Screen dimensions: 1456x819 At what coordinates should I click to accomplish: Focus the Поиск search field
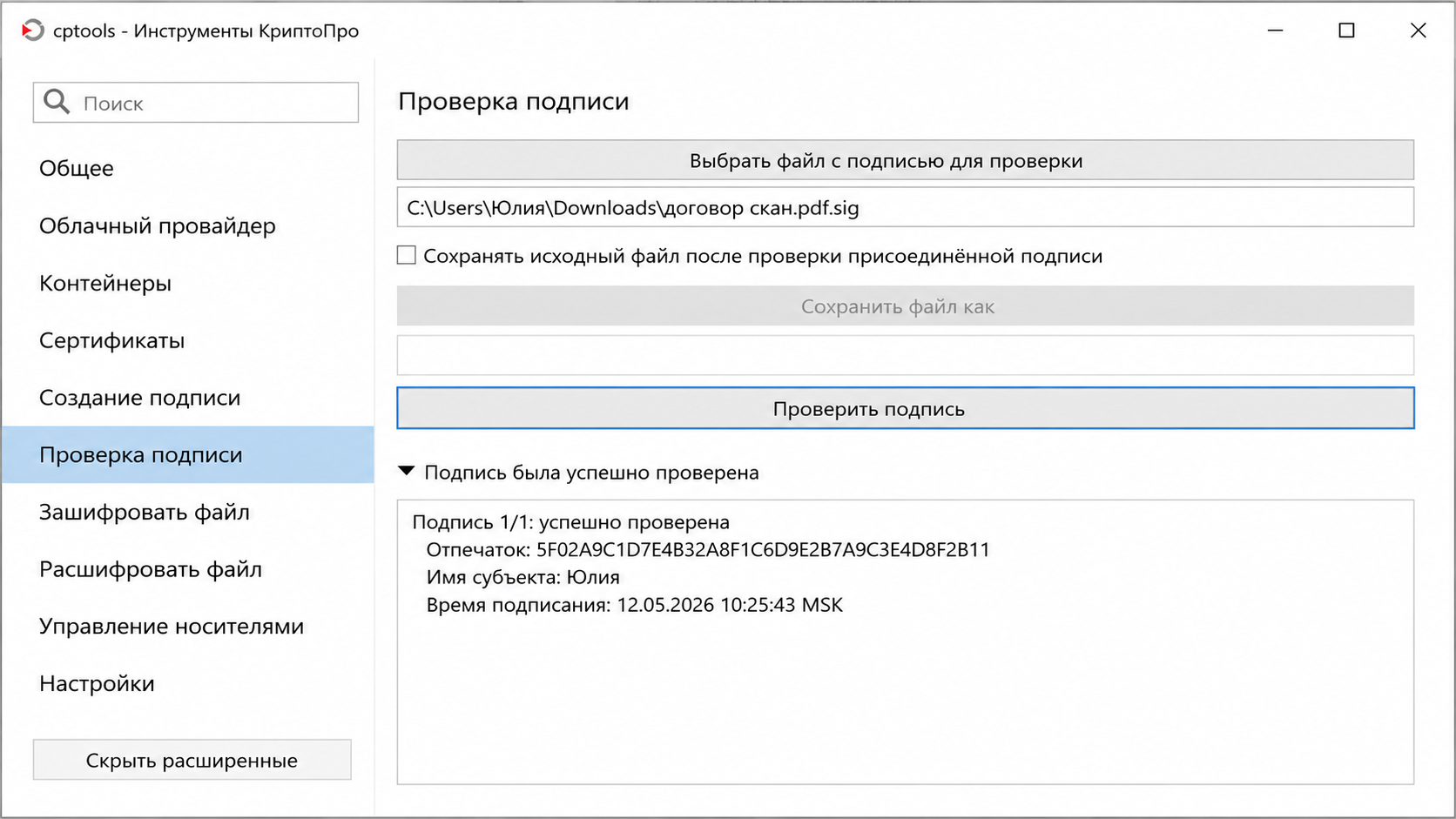196,103
